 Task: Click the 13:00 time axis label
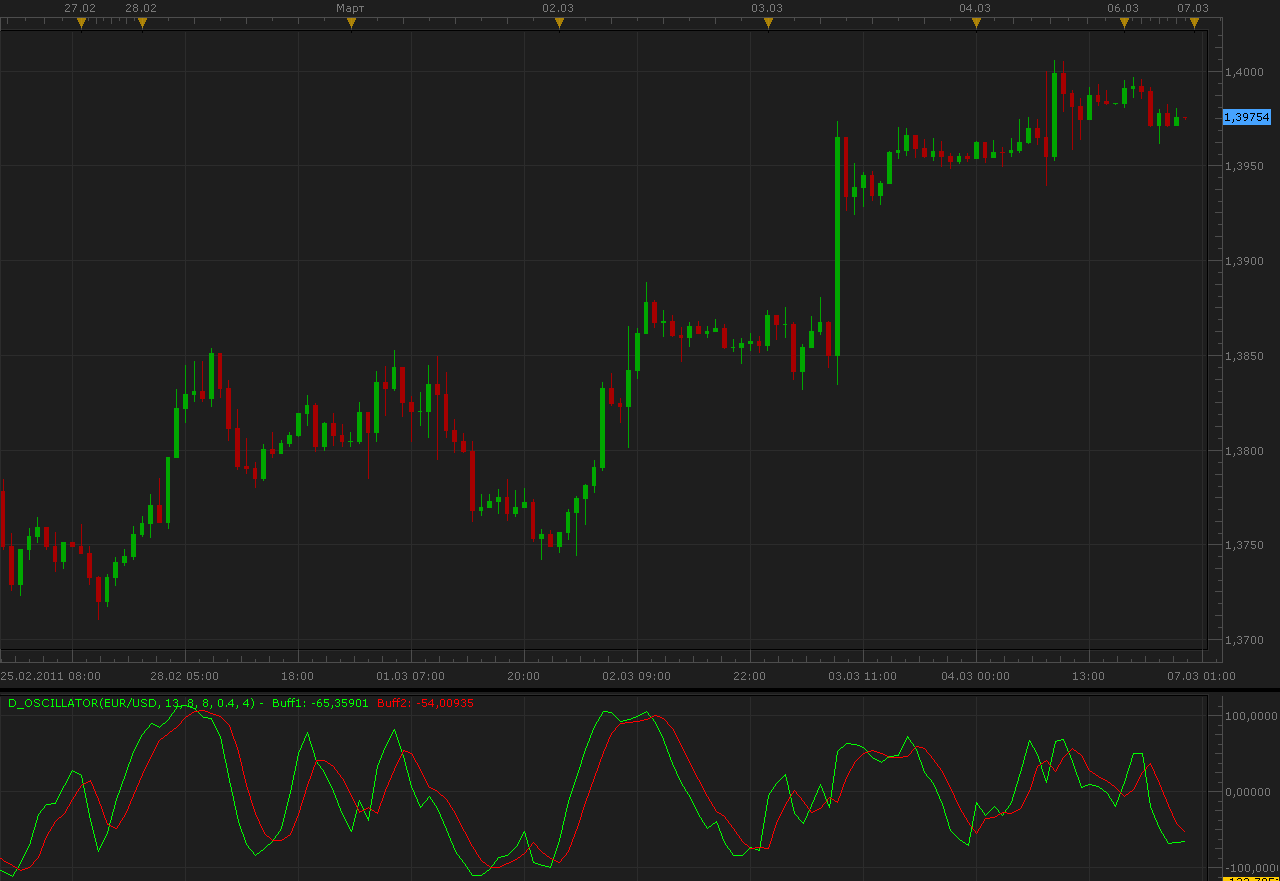1088,676
